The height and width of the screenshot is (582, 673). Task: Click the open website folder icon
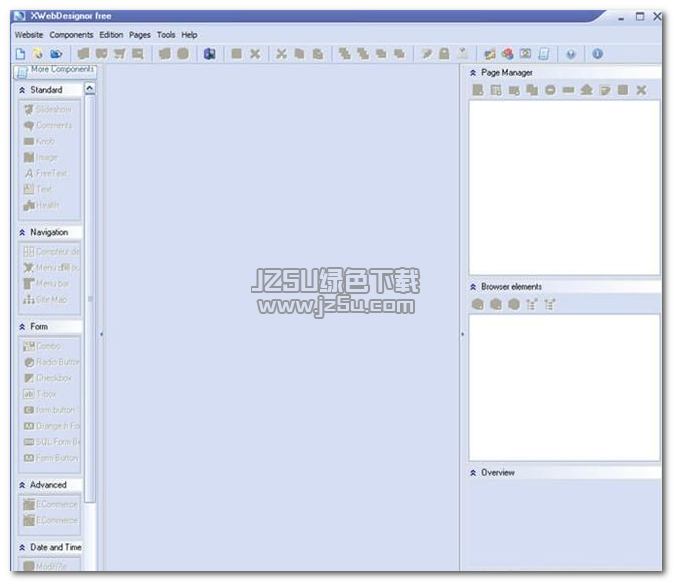(38, 54)
